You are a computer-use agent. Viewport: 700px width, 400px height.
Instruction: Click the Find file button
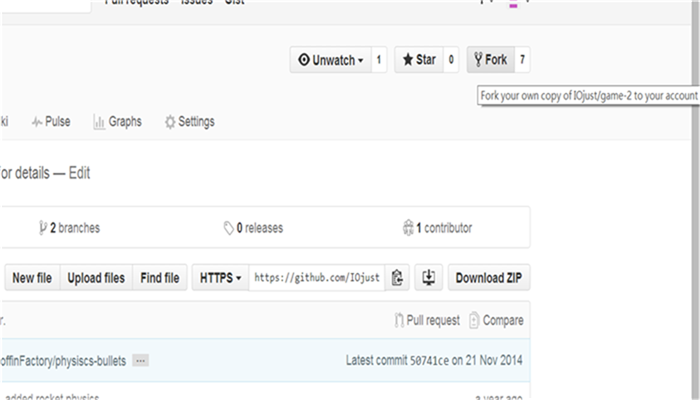tap(160, 278)
